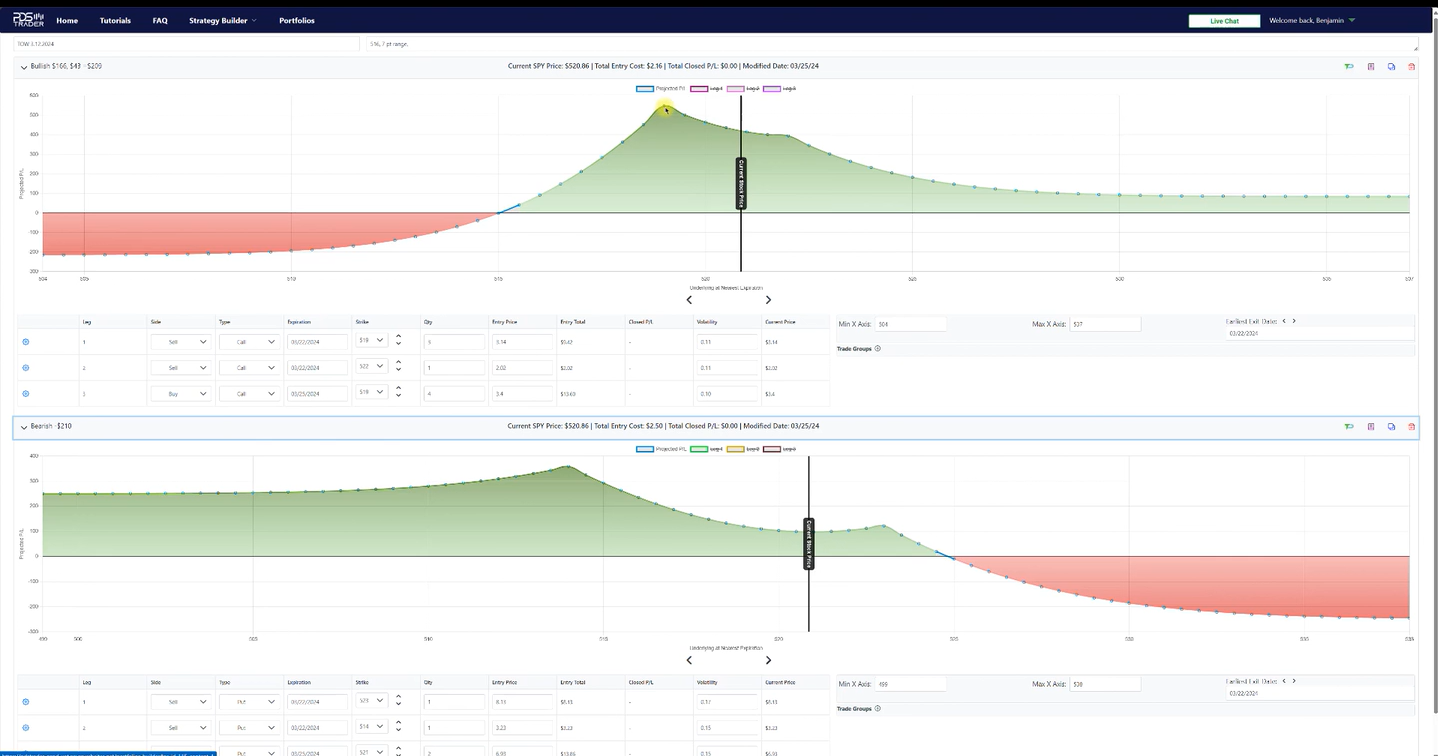Viewport: 1438px width, 756px height.
Task: Go to the Home page
Action: pyautogui.click(x=67, y=20)
